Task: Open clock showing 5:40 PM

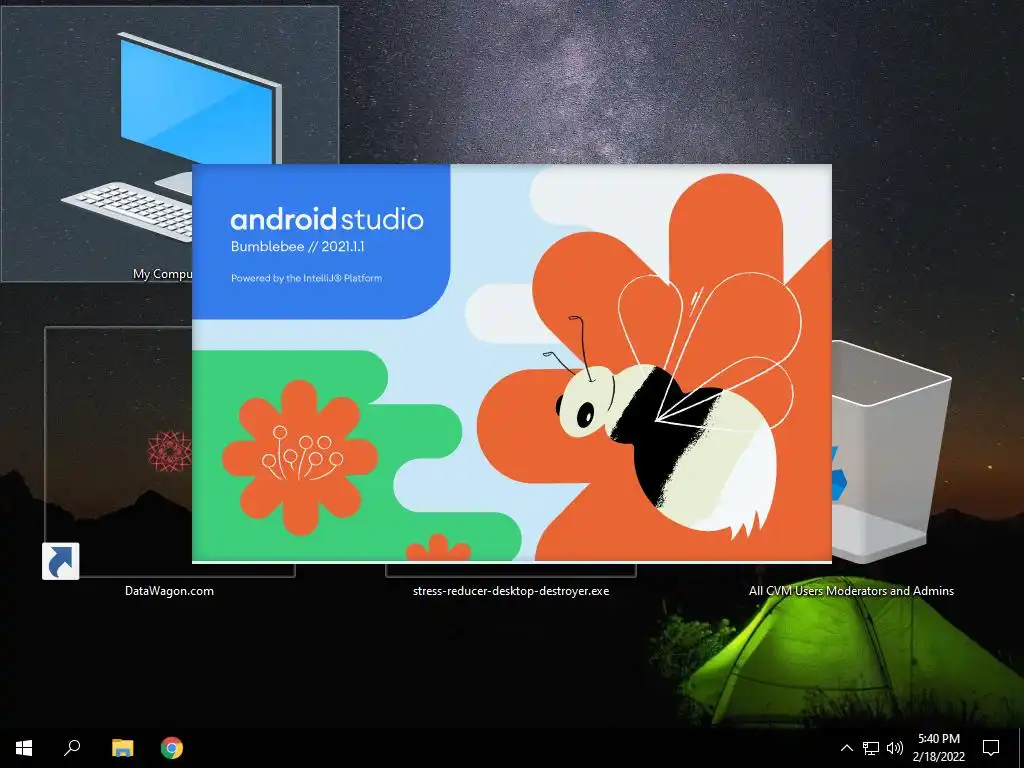Action: coord(938,748)
